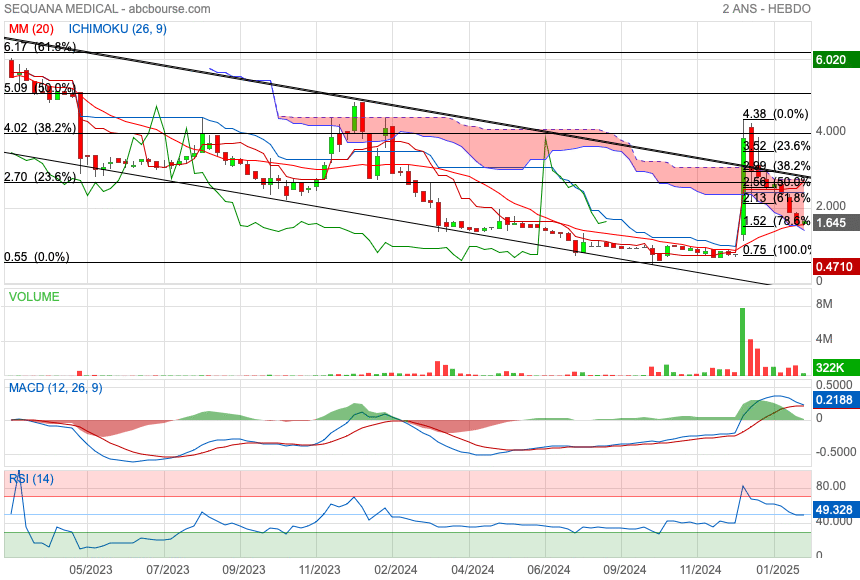
Task: Select the 09/2023 date label
Action: (x=244, y=570)
